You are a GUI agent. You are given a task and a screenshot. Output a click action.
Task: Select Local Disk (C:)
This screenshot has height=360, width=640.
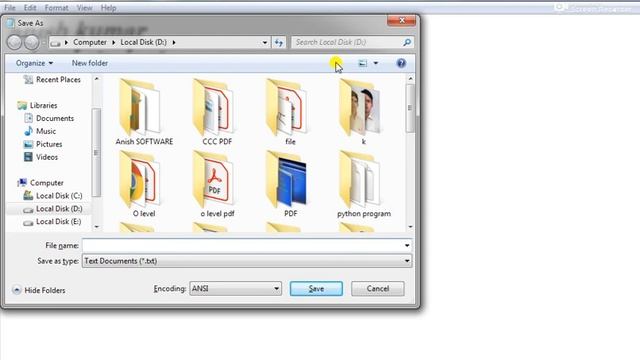click(53, 196)
